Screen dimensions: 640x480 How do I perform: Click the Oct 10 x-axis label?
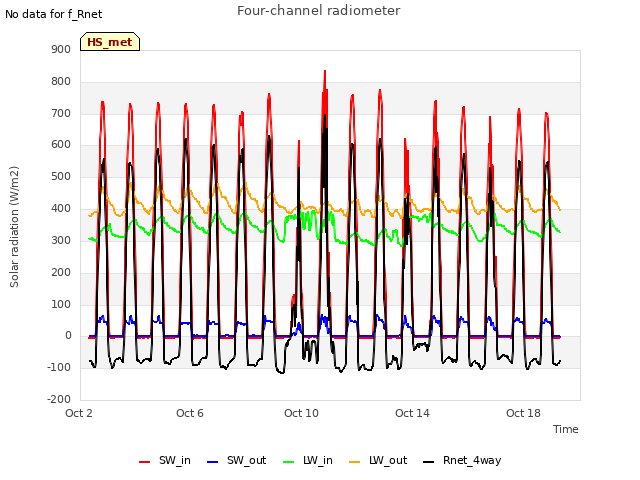point(301,413)
